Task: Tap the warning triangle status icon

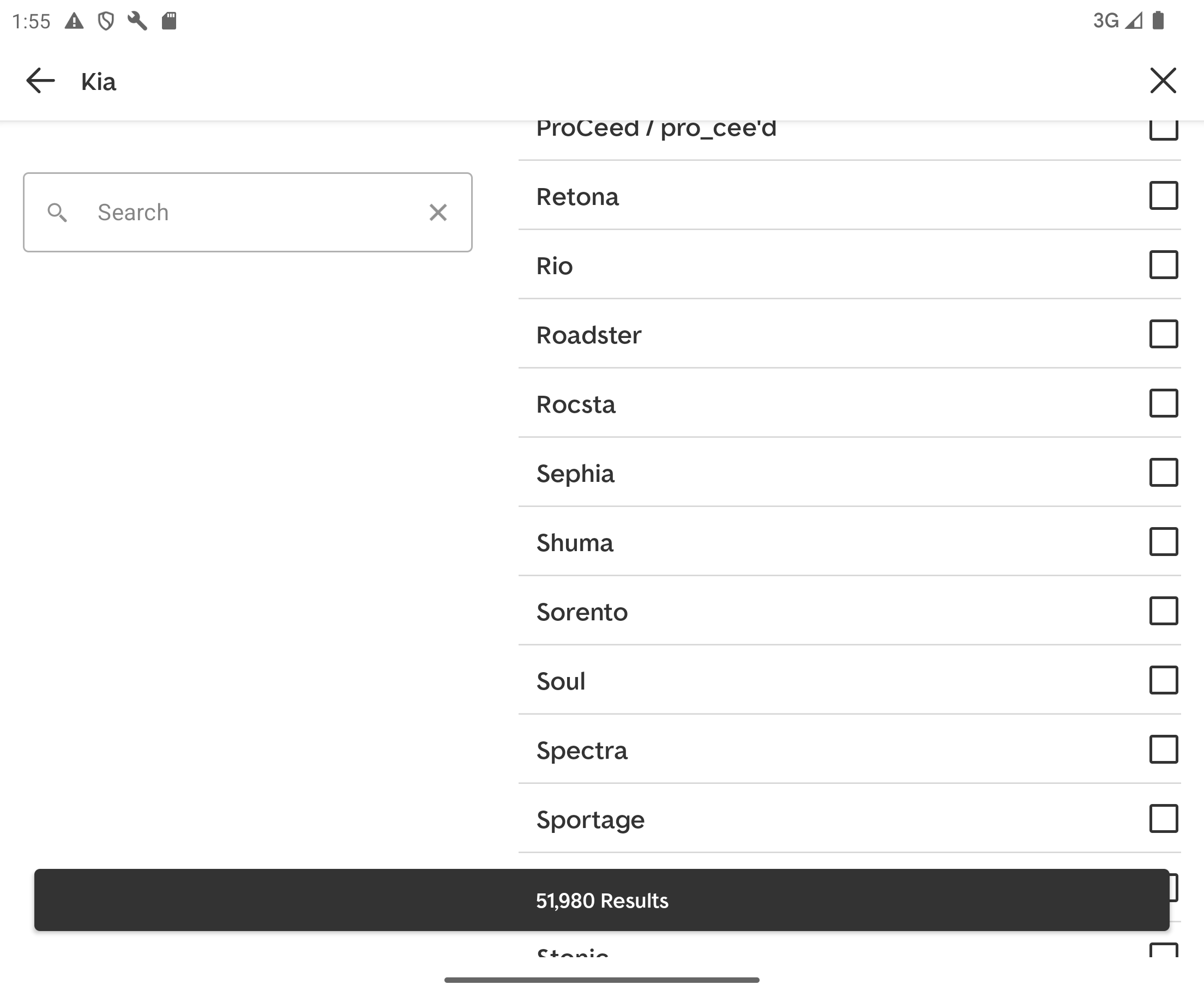Action: pos(74,21)
